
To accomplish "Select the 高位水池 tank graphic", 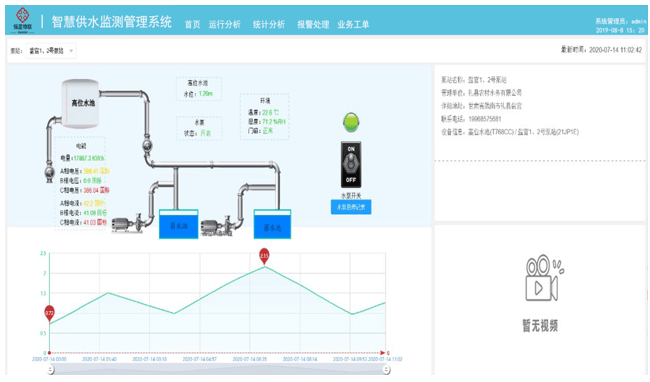I will point(80,103).
